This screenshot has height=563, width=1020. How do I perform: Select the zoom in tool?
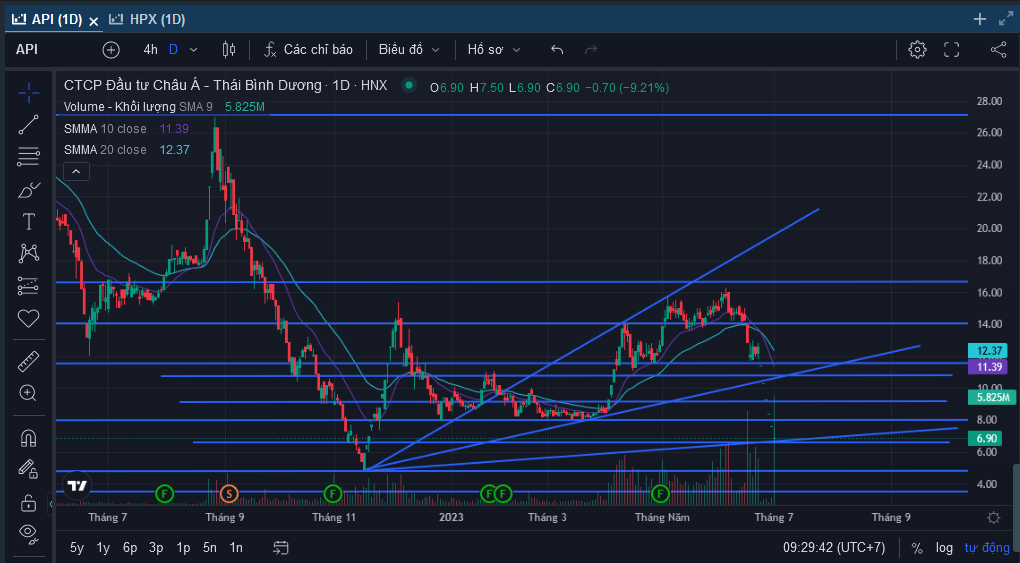point(29,393)
